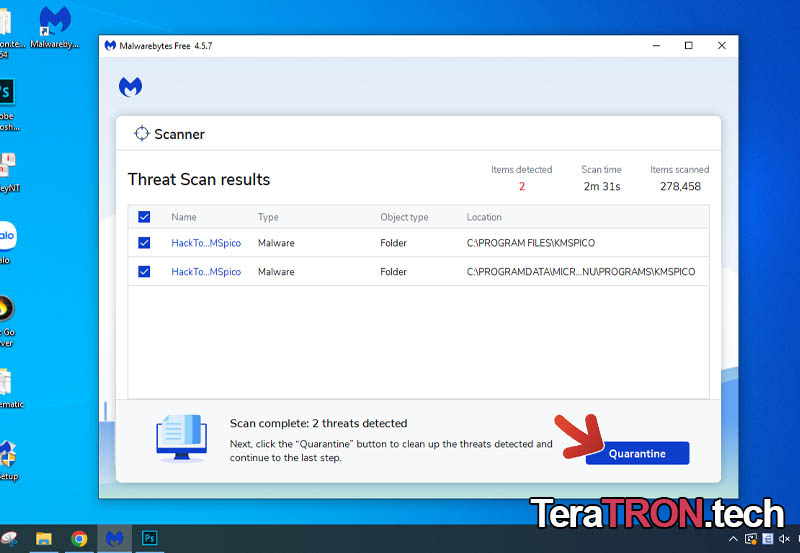Open Photoshop desktop shortcut
Screen dimensions: 800x553
(x=7, y=105)
